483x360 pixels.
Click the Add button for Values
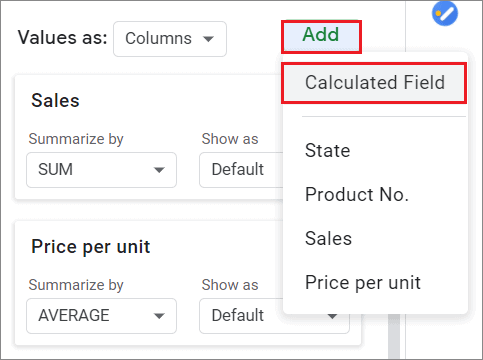click(321, 36)
